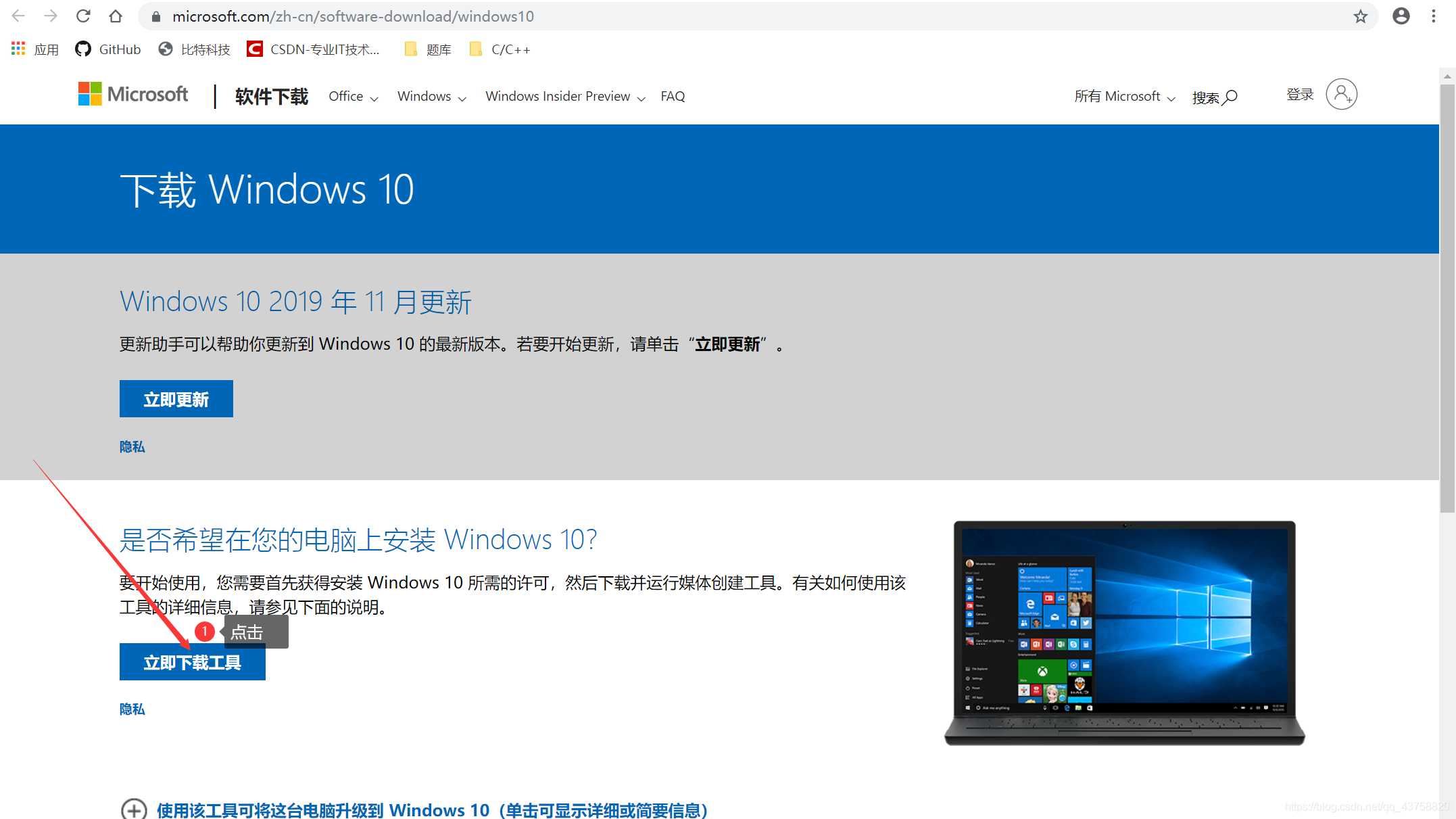Expand the Windows dropdown menu
1456x819 pixels.
(432, 97)
